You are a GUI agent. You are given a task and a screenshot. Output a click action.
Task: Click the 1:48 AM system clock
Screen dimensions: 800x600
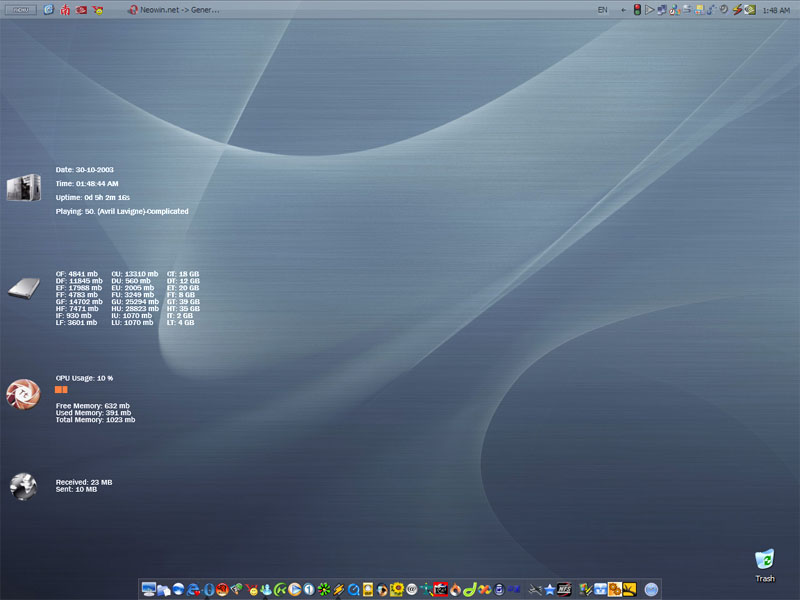coord(775,10)
